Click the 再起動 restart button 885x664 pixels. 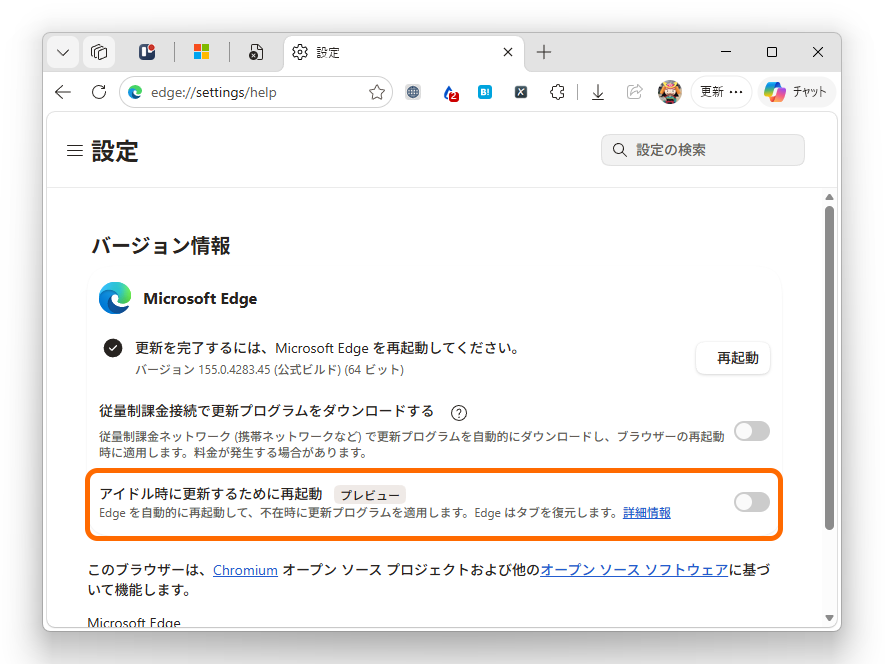coord(733,358)
